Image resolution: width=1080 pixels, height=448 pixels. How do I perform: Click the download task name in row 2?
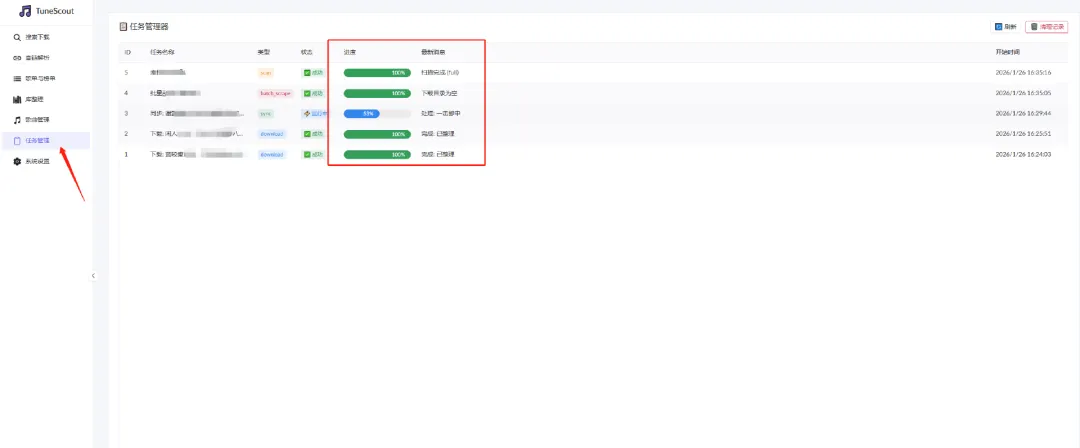196,134
